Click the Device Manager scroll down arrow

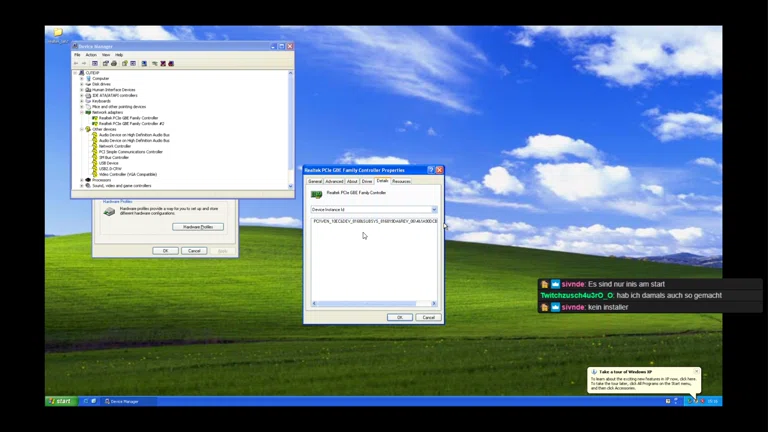click(290, 186)
